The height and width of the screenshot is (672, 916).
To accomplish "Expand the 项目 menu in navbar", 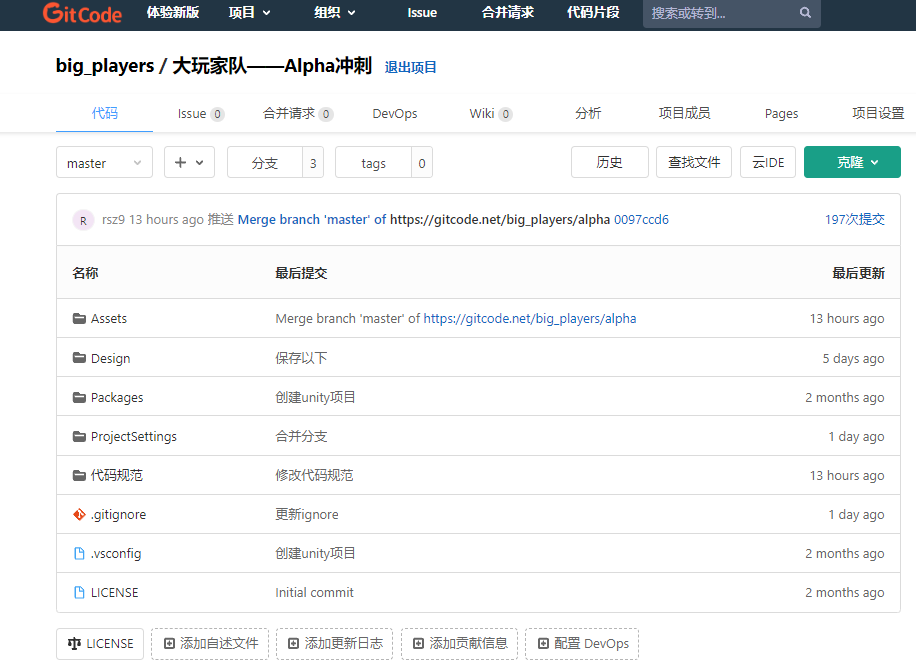I will 249,13.
